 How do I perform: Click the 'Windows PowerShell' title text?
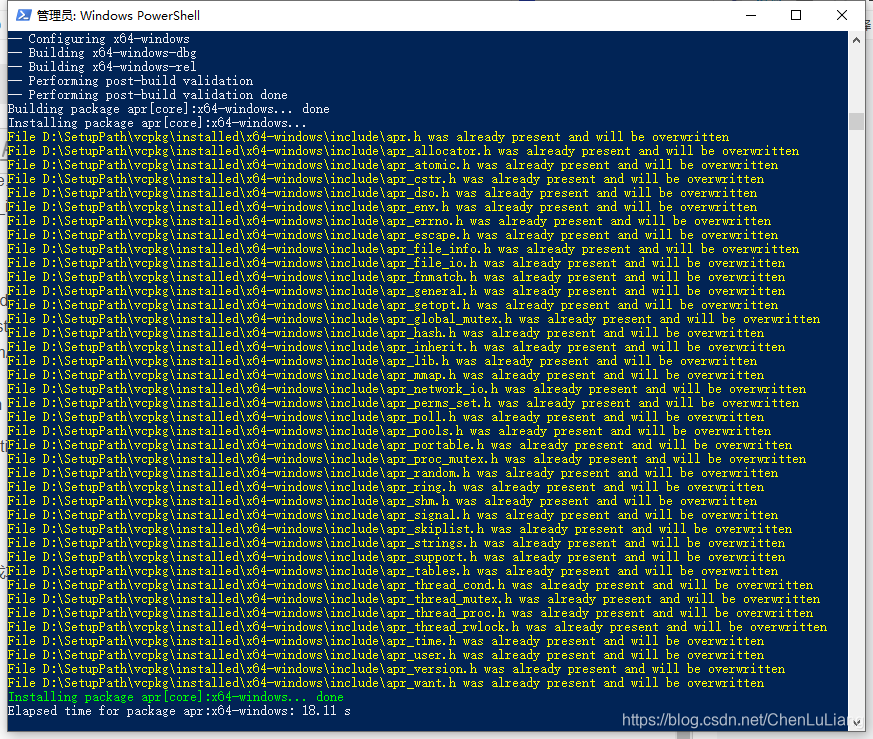[140, 16]
